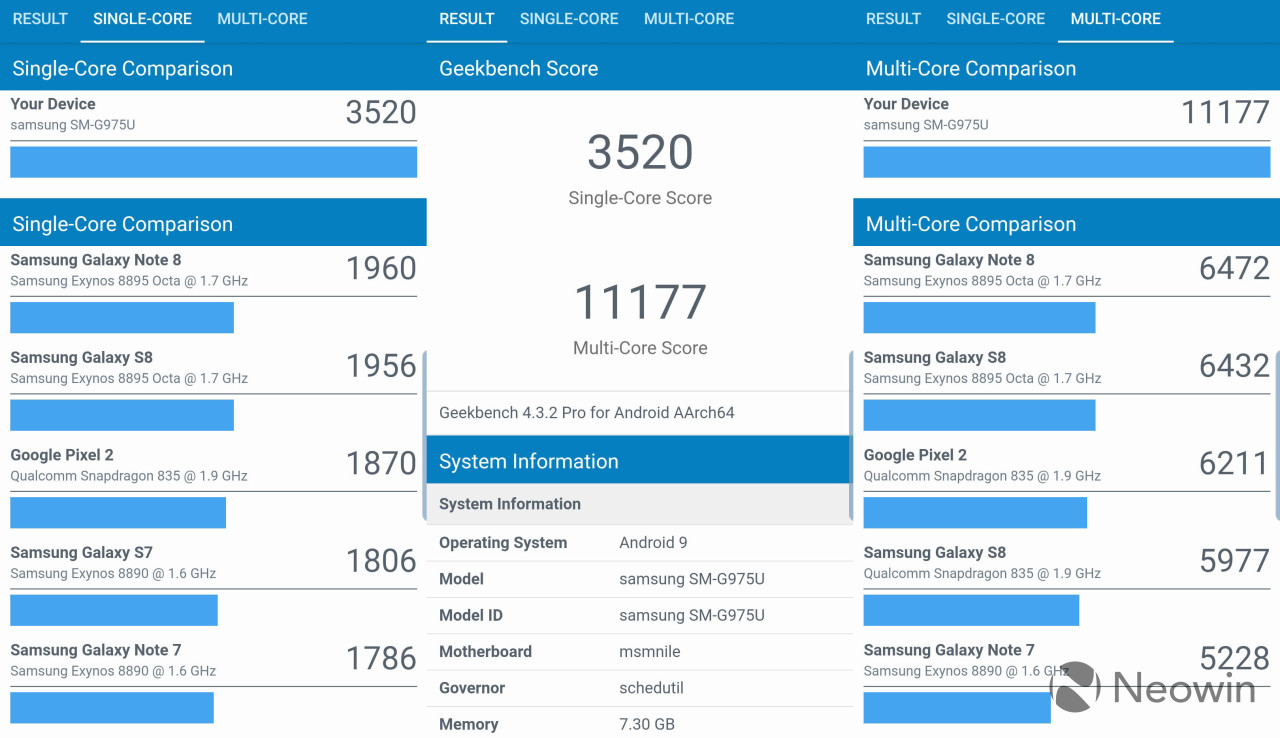Select the Memory label
The width and height of the screenshot is (1280, 738).
(468, 724)
